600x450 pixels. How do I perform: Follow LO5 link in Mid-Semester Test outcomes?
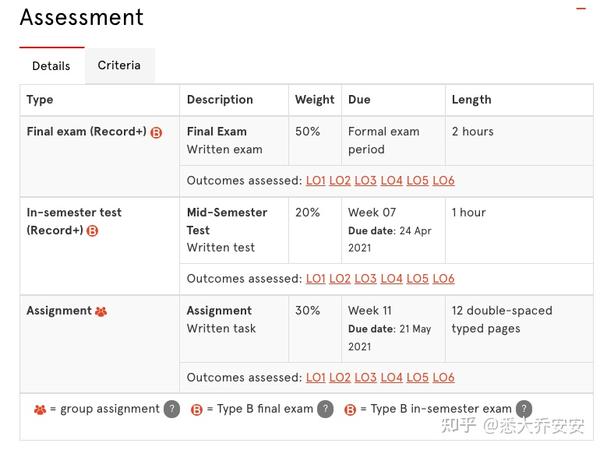(x=417, y=279)
